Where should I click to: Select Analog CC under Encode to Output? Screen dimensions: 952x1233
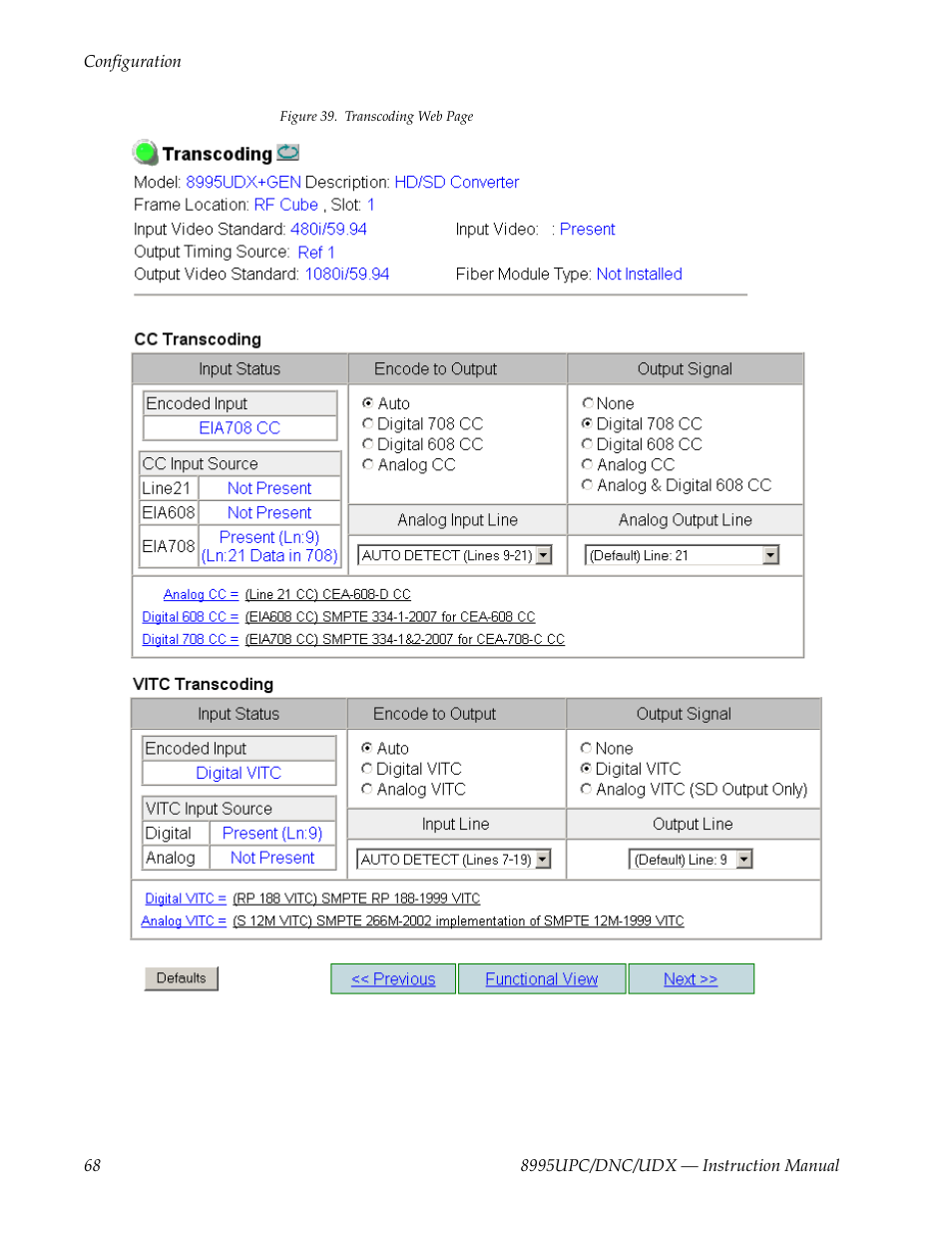pos(368,464)
